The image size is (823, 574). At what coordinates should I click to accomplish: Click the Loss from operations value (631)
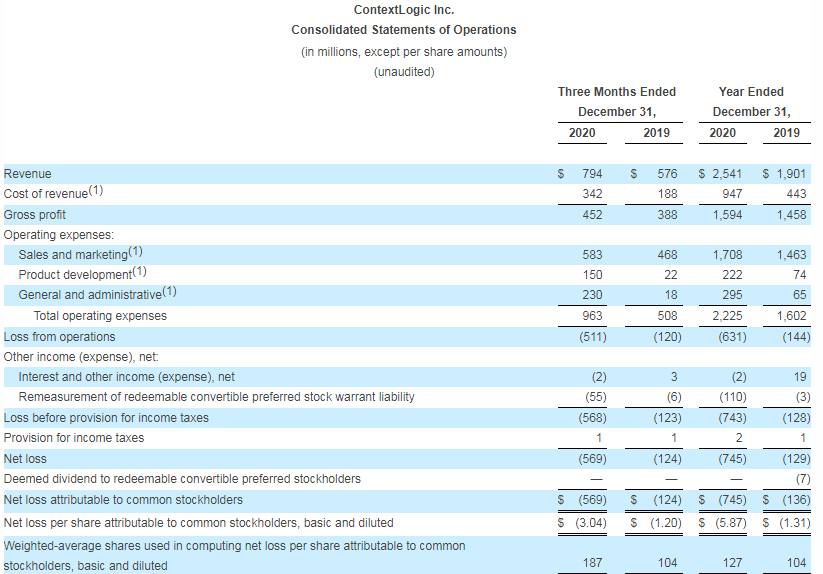(732, 336)
